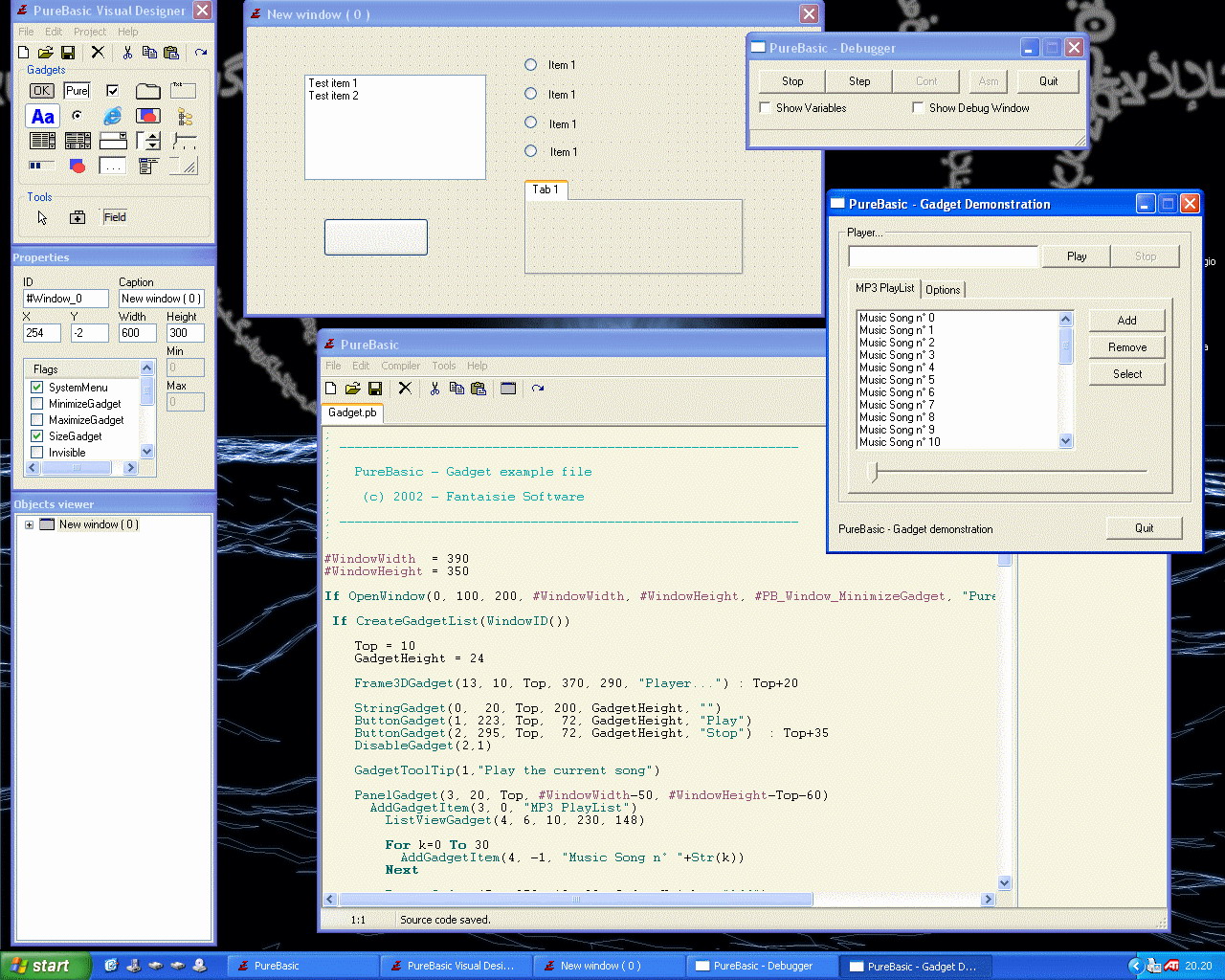
Task: Click Stop button in Debugger
Action: coord(792,81)
